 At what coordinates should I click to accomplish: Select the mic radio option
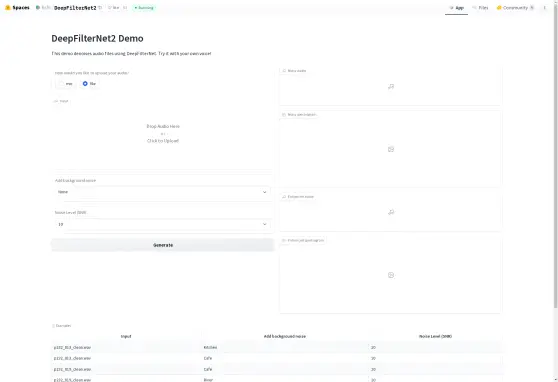click(65, 84)
